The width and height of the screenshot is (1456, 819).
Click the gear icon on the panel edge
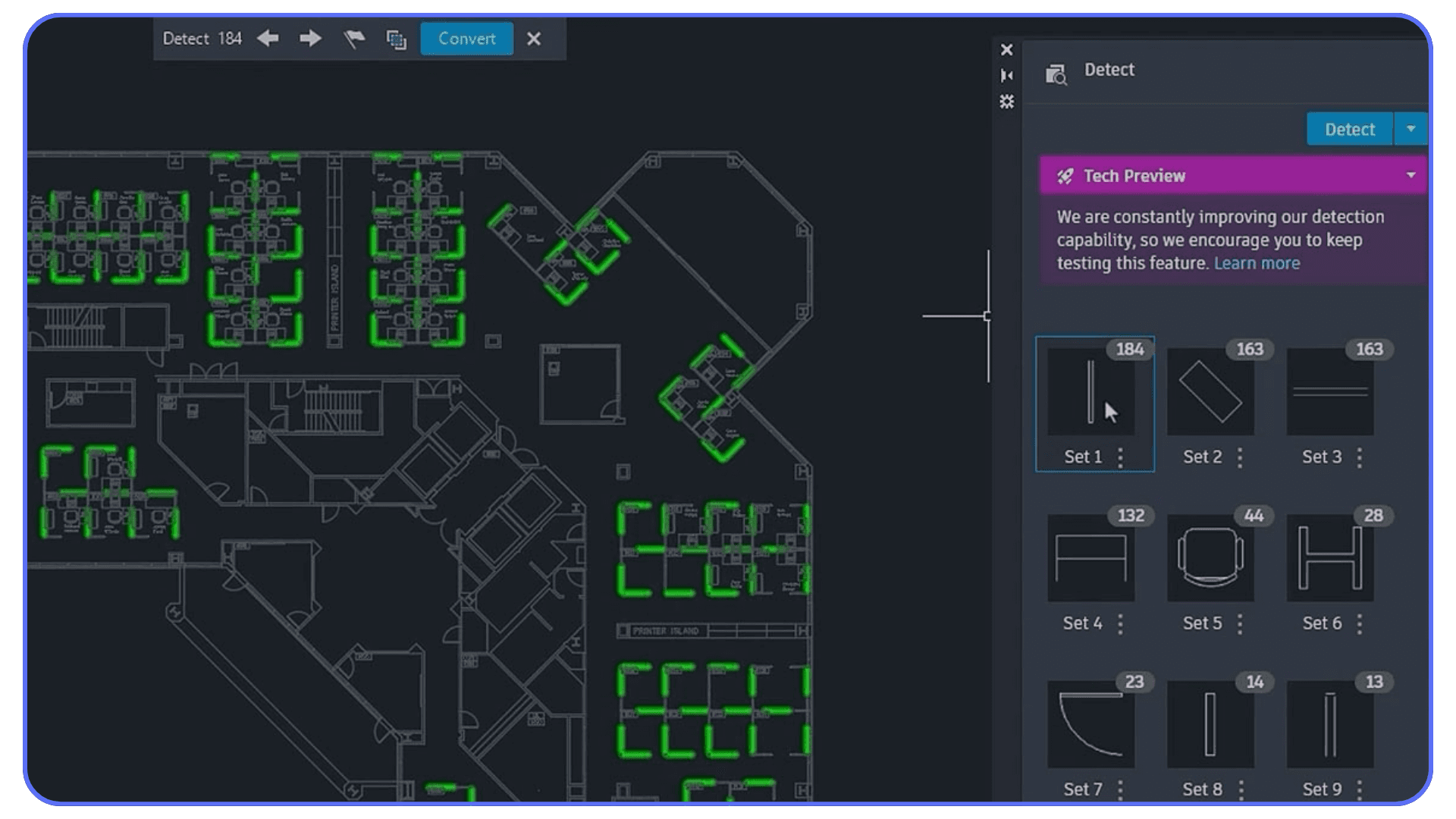[1007, 101]
